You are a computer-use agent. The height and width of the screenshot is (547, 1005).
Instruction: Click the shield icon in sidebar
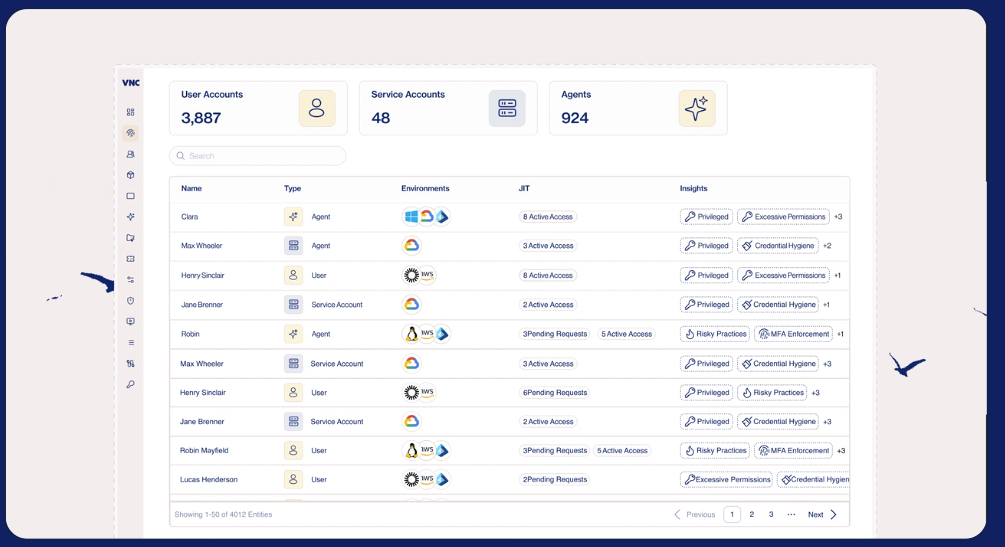click(x=131, y=301)
